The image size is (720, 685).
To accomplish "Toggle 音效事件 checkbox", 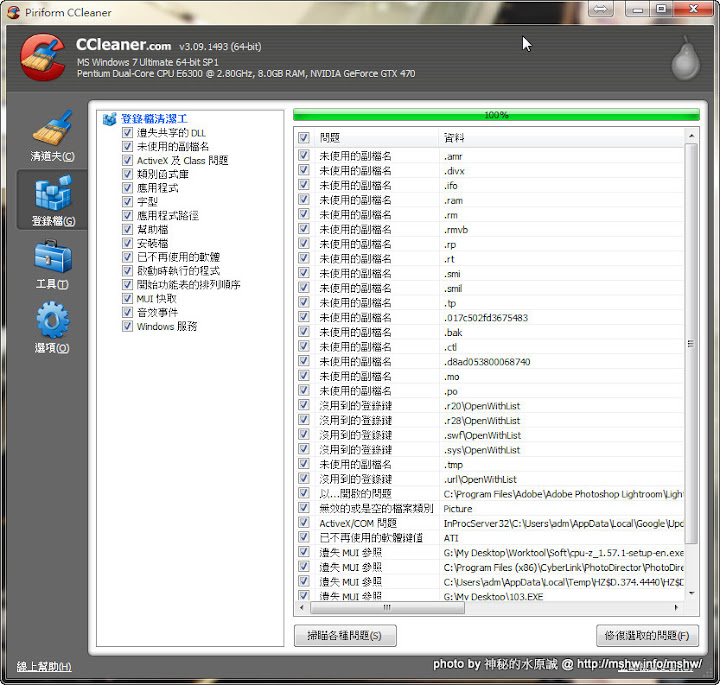I will (x=127, y=312).
